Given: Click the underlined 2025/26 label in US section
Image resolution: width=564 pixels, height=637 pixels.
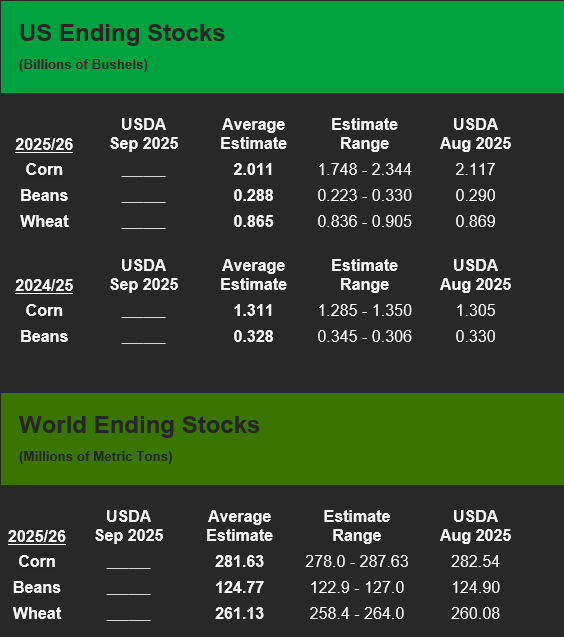Looking at the screenshot, I should (x=44, y=145).
